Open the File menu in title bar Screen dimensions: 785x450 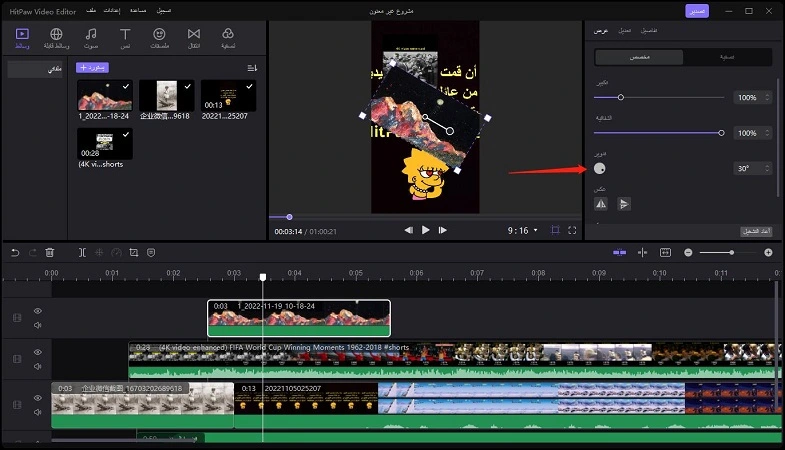pyautogui.click(x=91, y=11)
